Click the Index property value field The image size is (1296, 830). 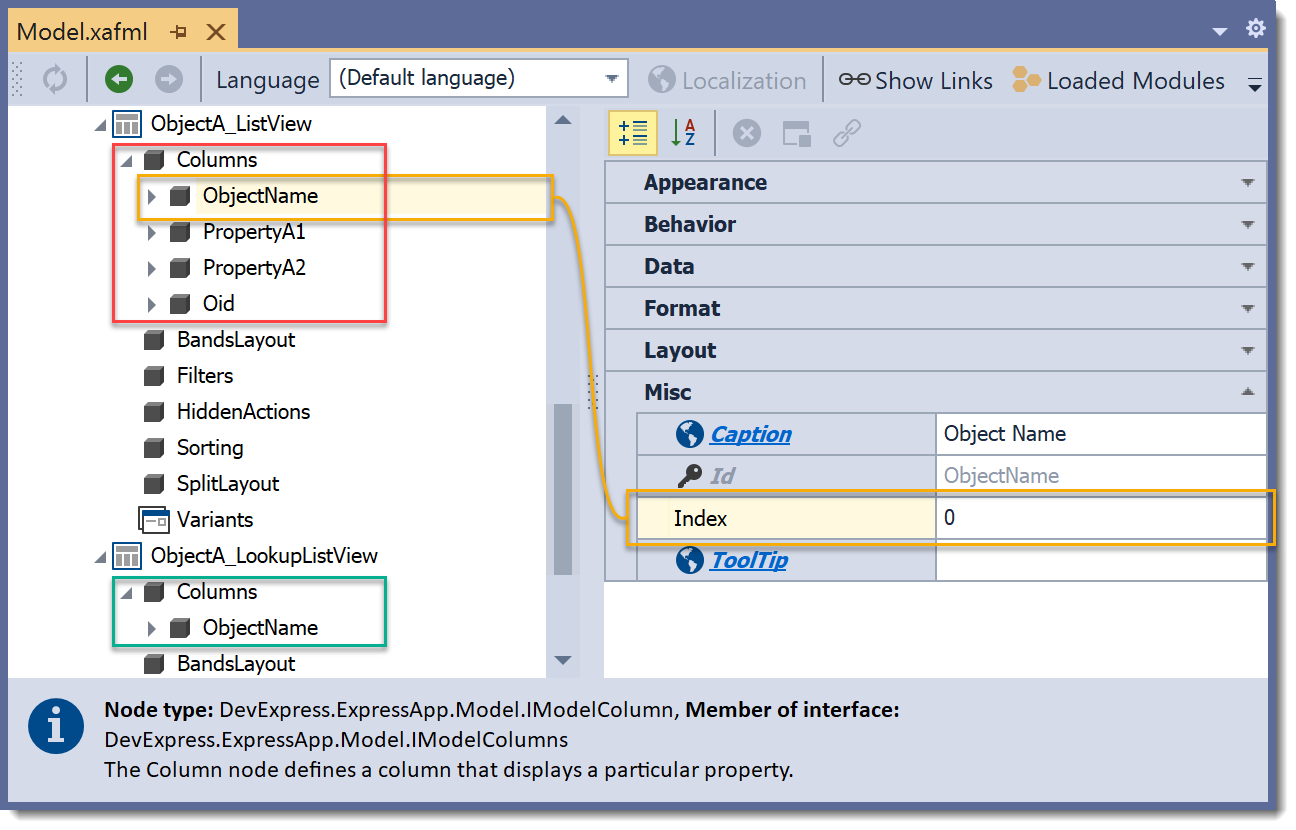tap(1100, 518)
